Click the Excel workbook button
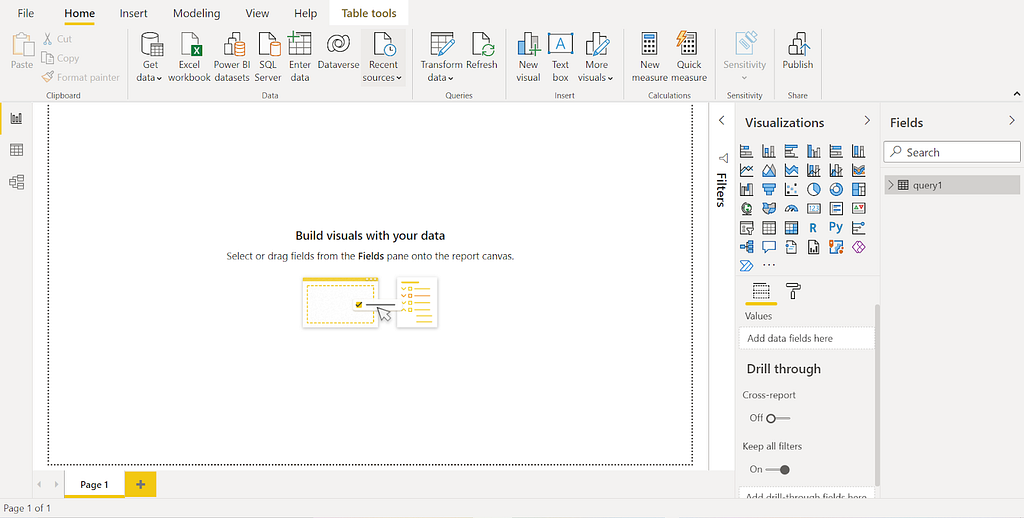The height and width of the screenshot is (518, 1024). pyautogui.click(x=189, y=57)
